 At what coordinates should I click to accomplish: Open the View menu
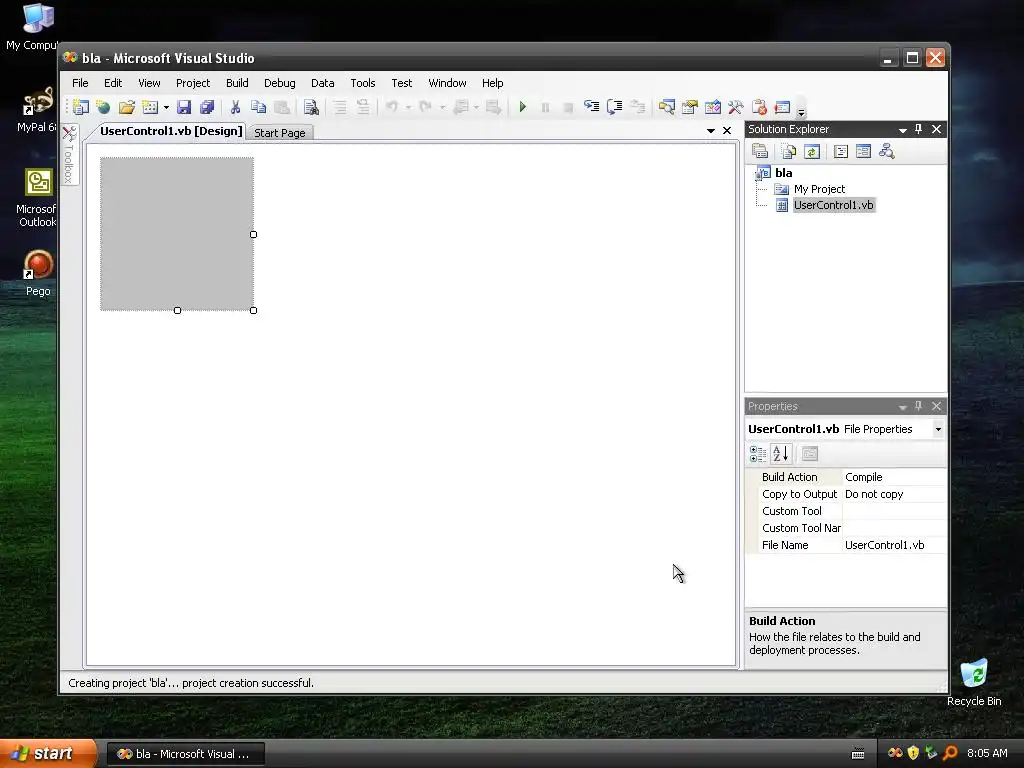click(x=149, y=83)
